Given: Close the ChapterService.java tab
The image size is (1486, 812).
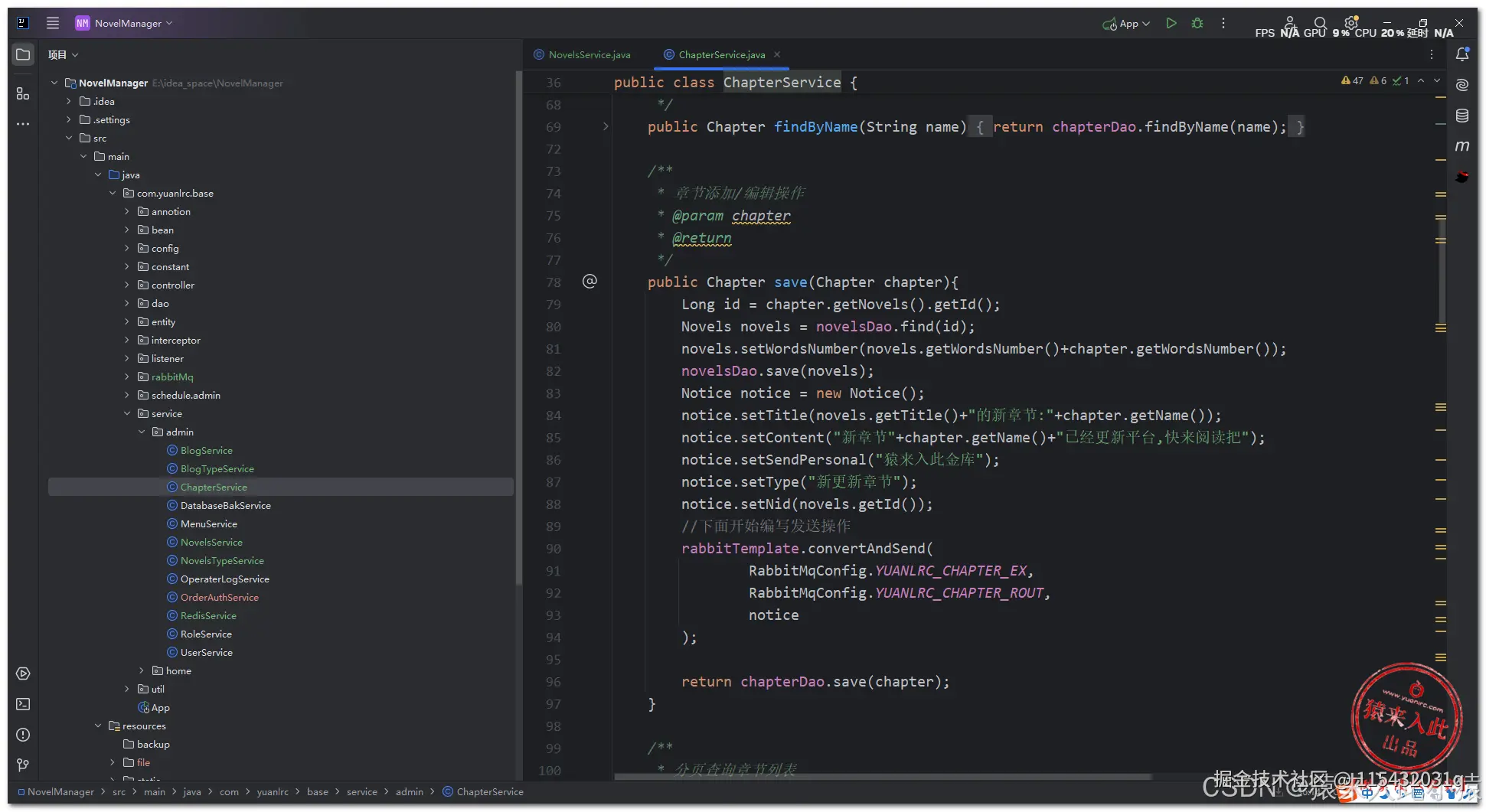Looking at the screenshot, I should (777, 54).
